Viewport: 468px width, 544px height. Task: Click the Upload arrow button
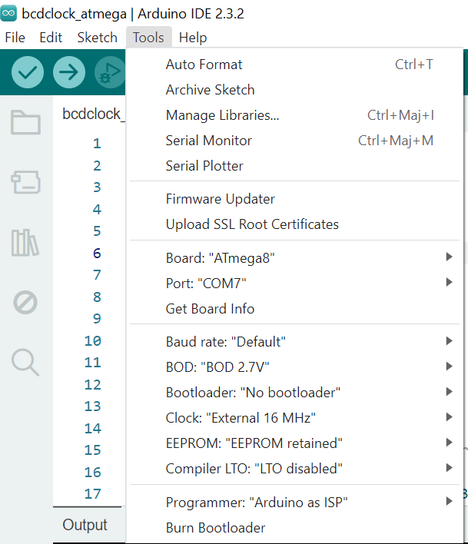(x=69, y=72)
